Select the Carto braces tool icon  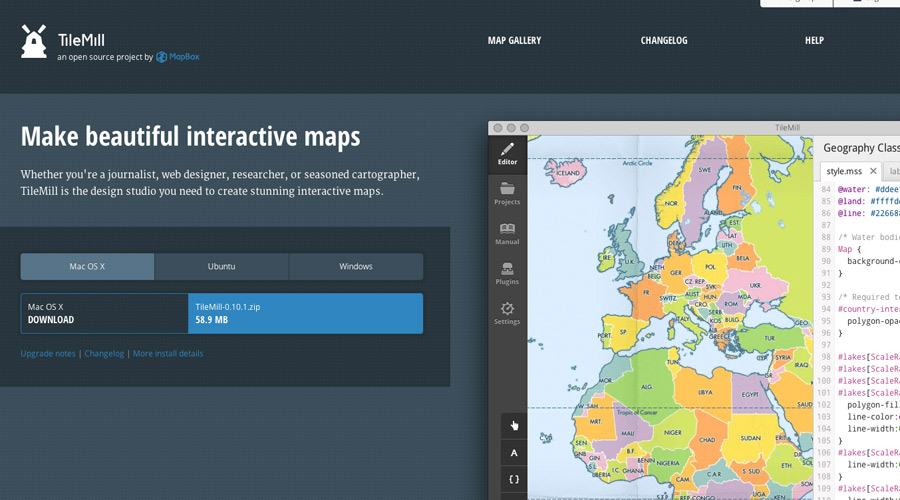click(514, 479)
